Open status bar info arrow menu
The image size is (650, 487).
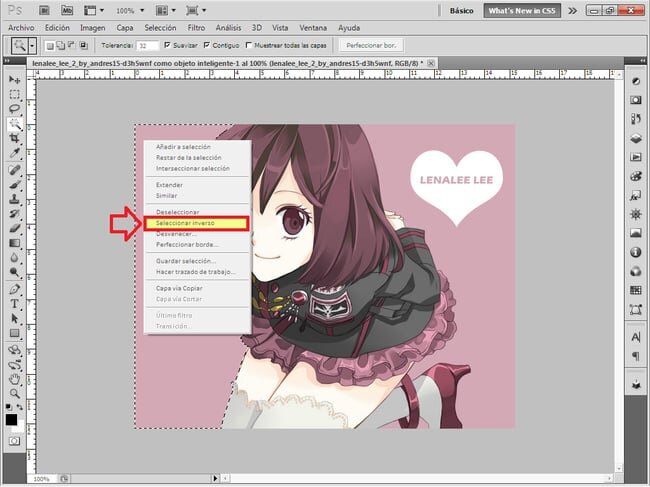215,478
